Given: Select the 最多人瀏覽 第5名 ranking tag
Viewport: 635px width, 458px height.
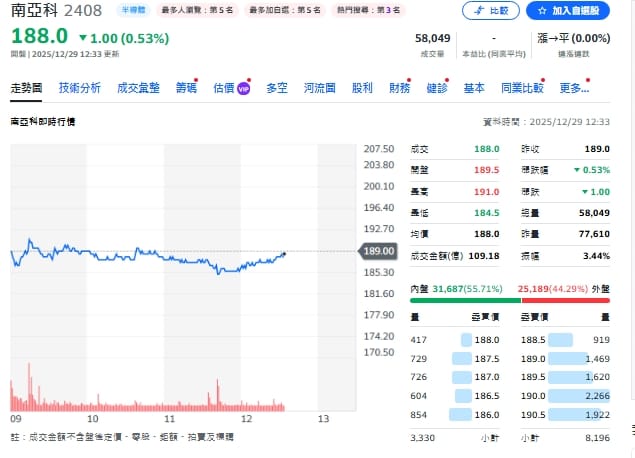Looking at the screenshot, I should coord(199,9).
